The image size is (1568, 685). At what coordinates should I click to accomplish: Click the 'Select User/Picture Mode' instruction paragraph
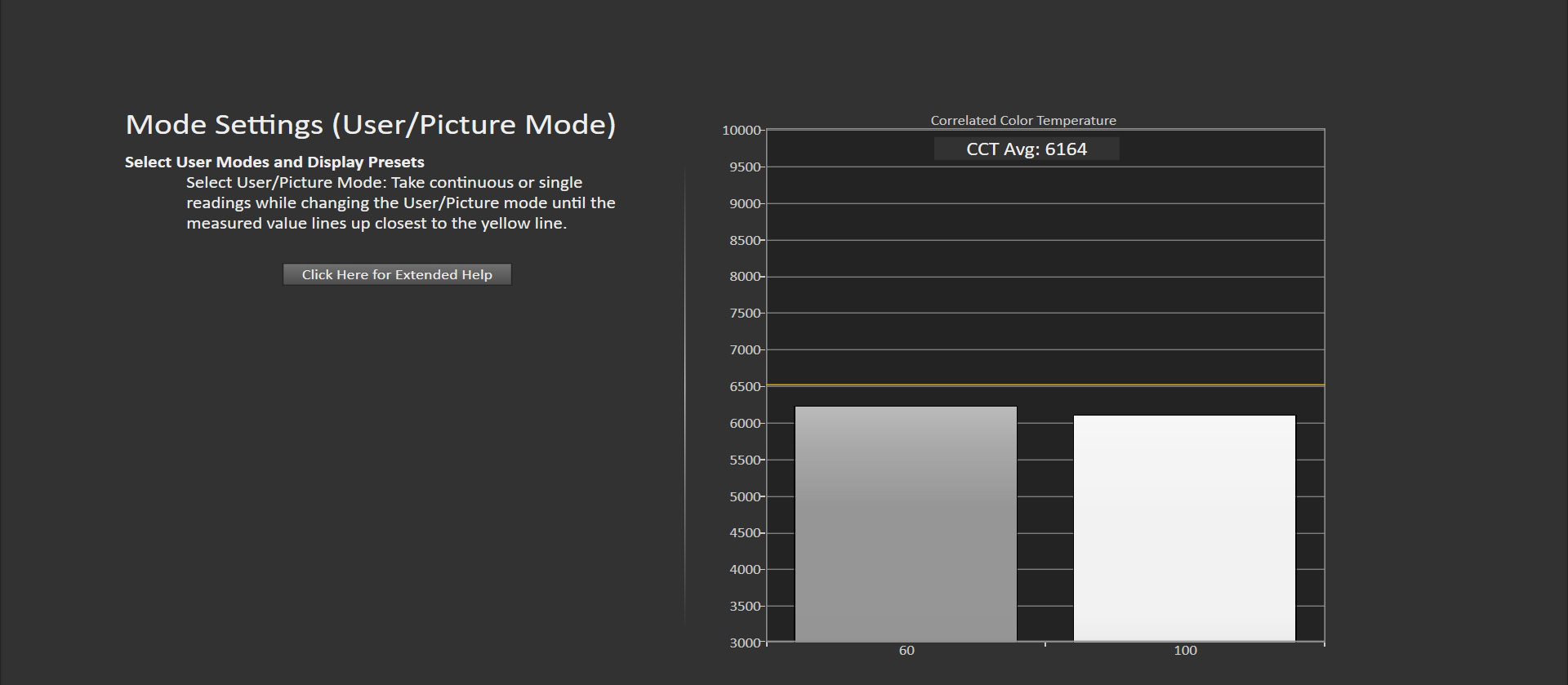pyautogui.click(x=401, y=202)
